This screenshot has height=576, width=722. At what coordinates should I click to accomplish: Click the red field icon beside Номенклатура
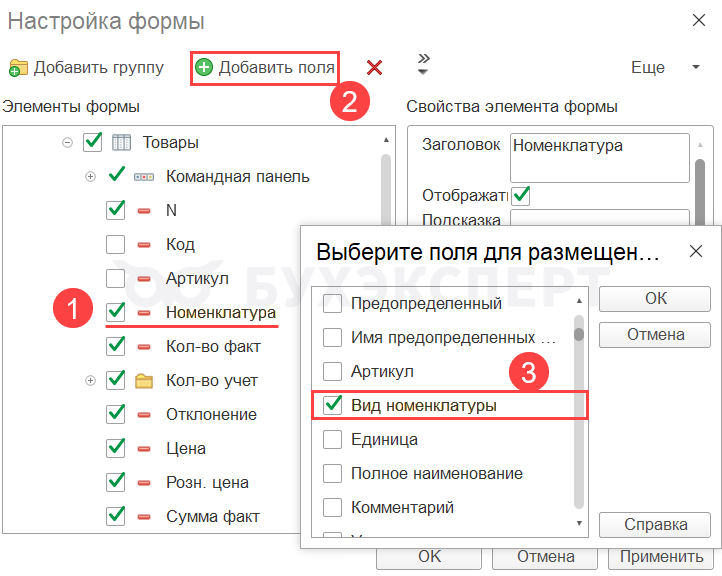click(144, 312)
